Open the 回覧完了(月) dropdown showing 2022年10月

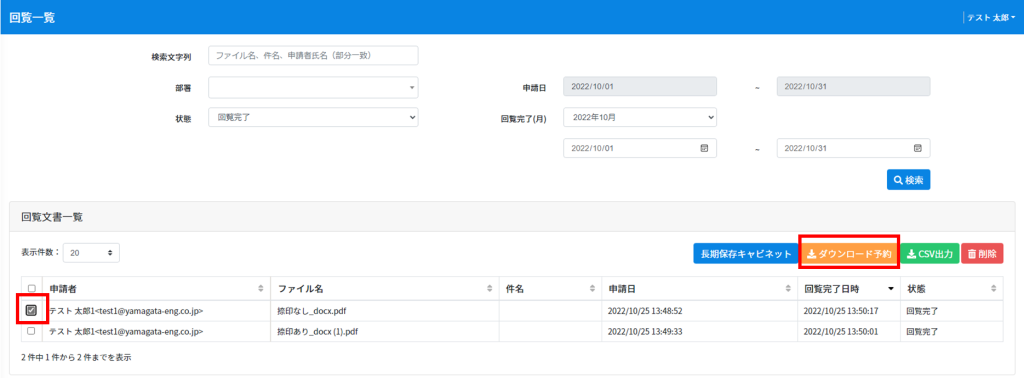pyautogui.click(x=640, y=118)
